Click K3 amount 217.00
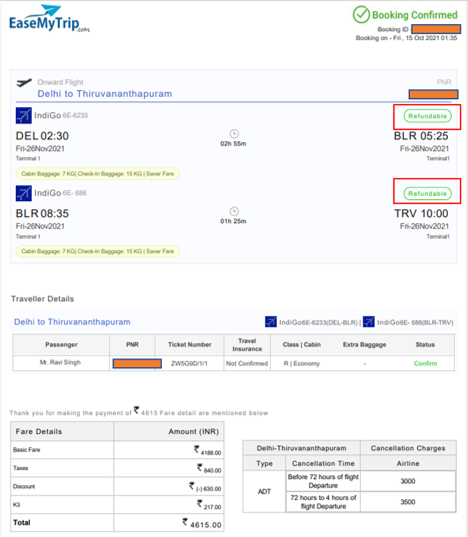This screenshot has height=537, width=468. click(x=209, y=505)
